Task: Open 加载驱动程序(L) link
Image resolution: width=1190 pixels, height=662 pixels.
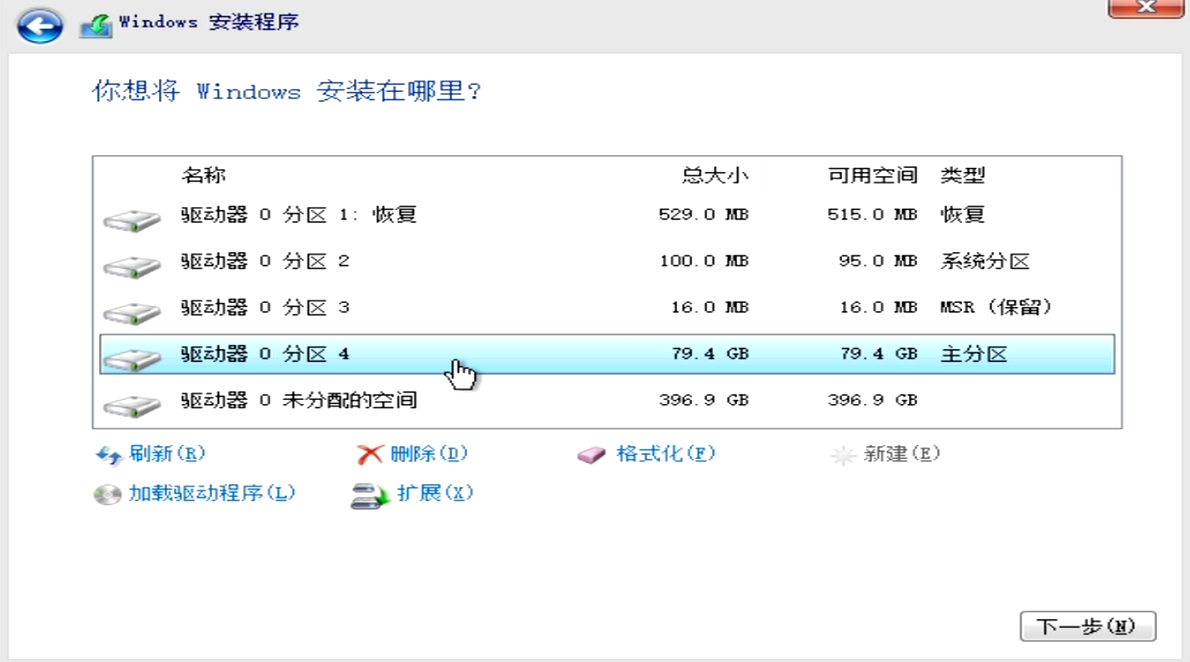Action: (x=212, y=493)
